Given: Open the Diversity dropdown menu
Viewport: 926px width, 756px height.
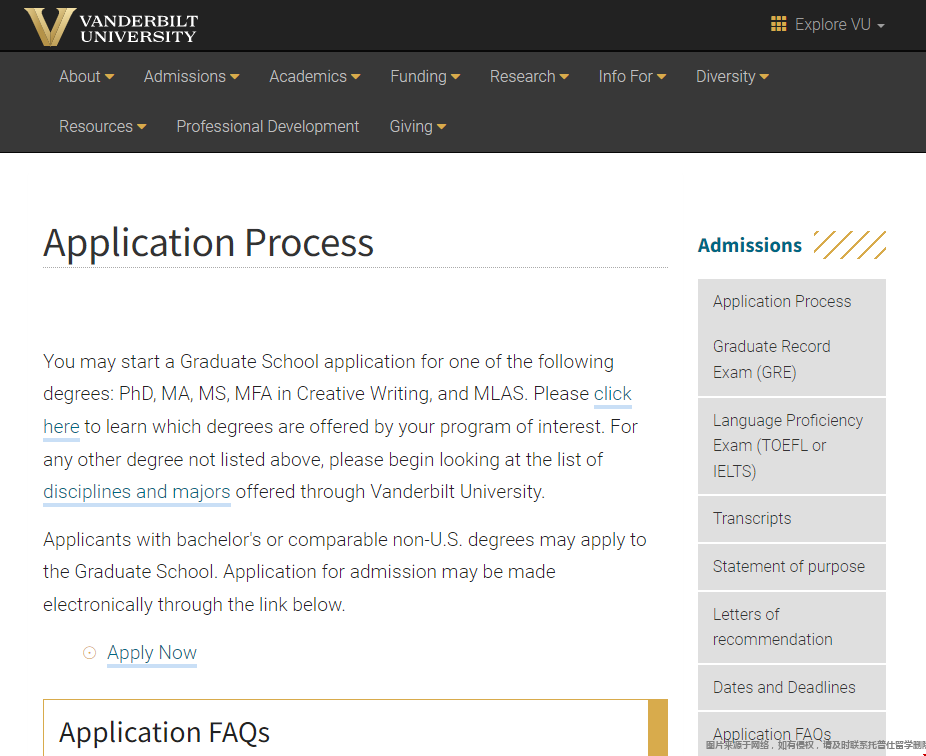Looking at the screenshot, I should 732,77.
